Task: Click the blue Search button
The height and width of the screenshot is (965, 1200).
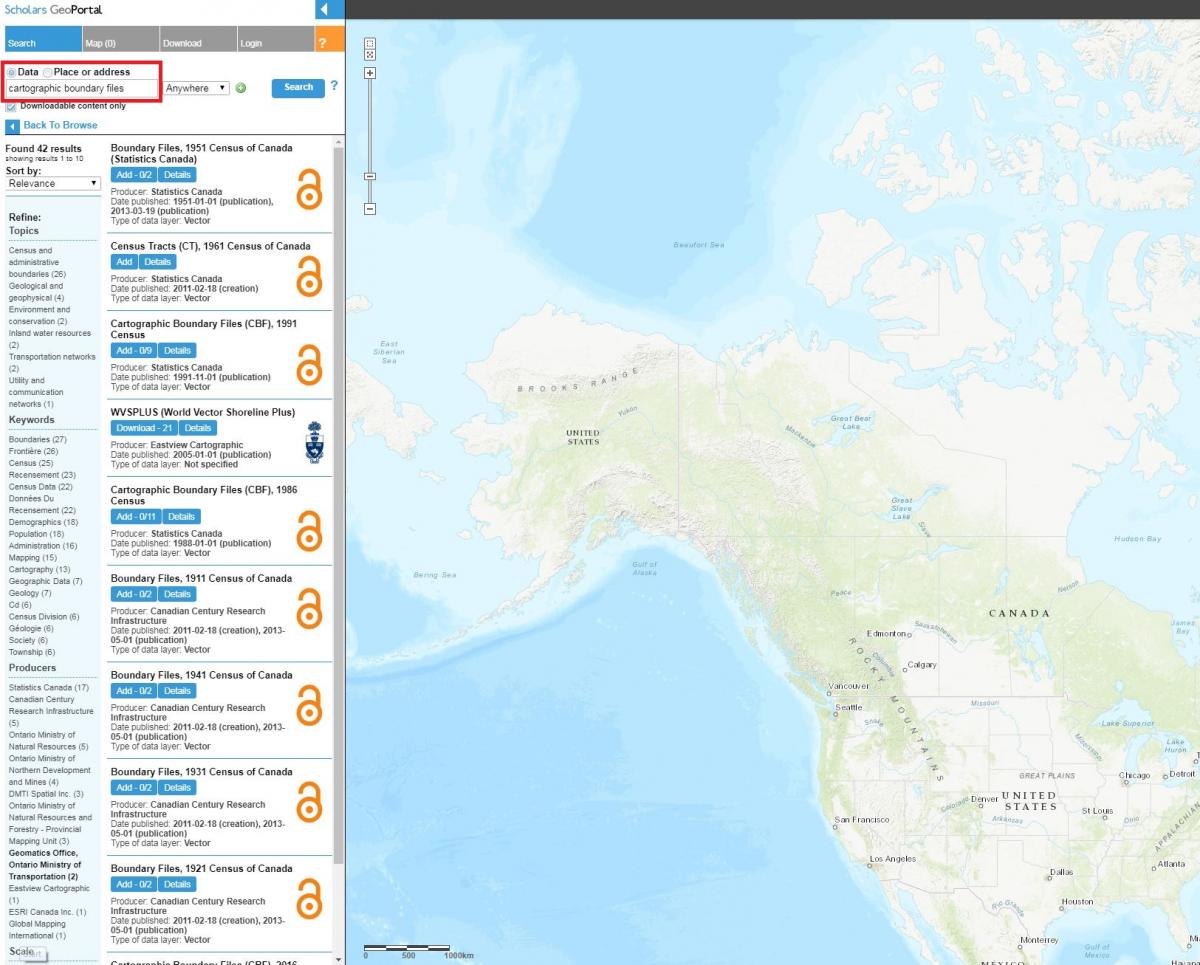Action: pos(298,87)
